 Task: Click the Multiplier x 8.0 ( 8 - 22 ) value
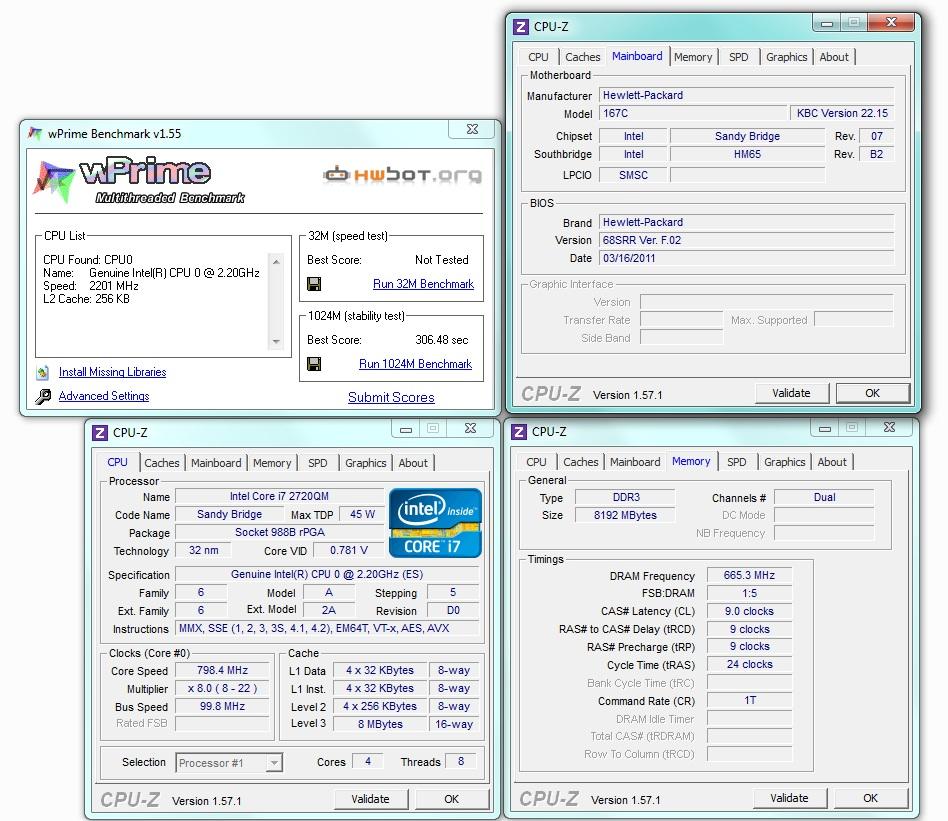click(222, 688)
